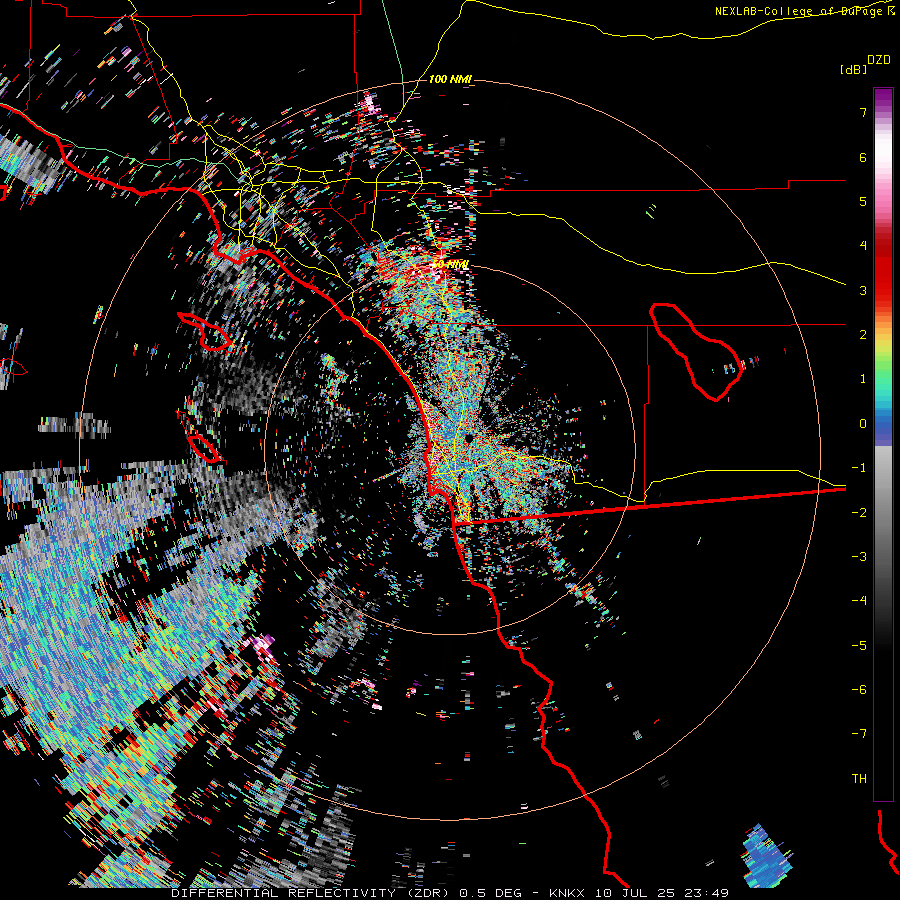Select the -6 value on the scale
The height and width of the screenshot is (900, 900).
coord(859,689)
